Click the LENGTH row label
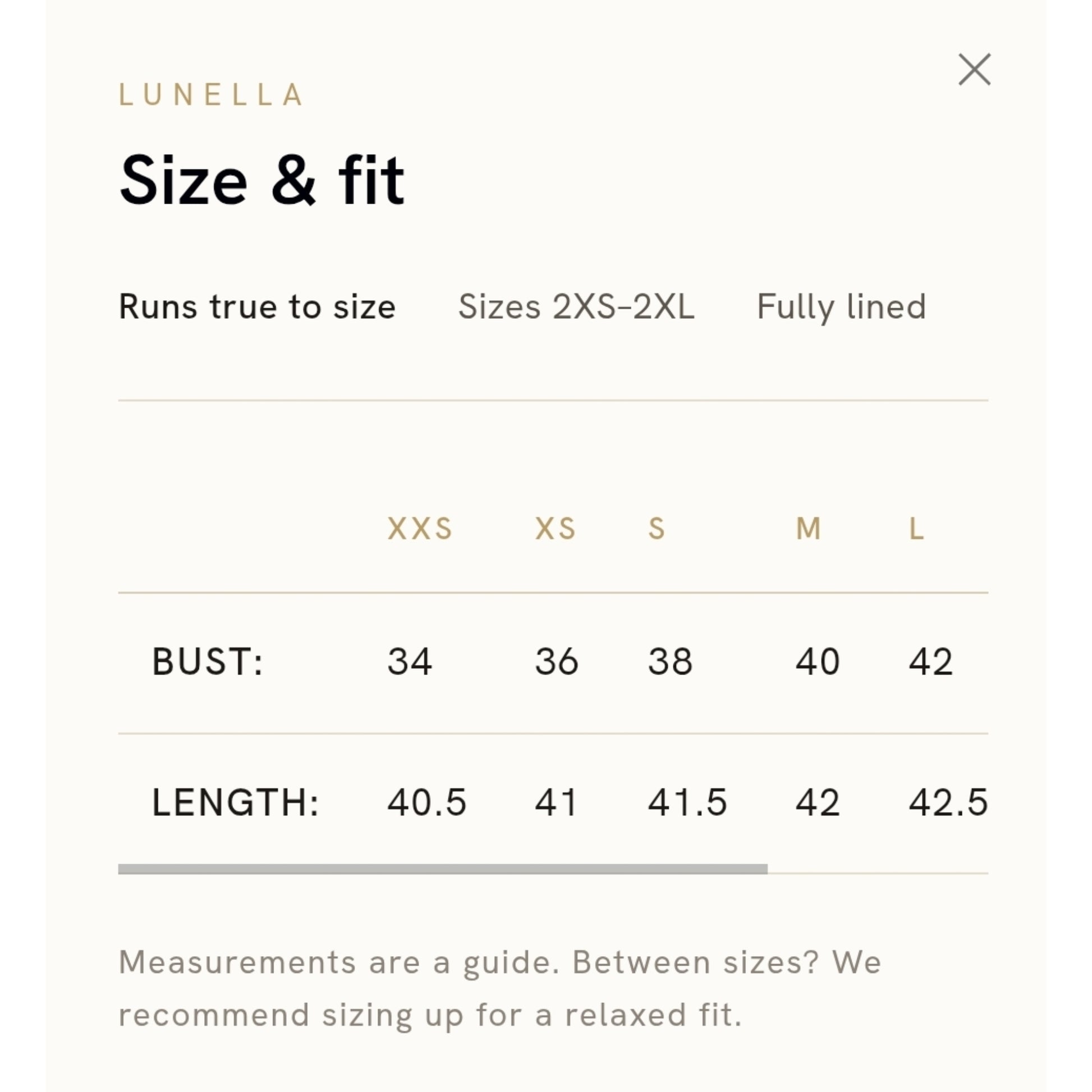1092x1092 pixels. 235,802
